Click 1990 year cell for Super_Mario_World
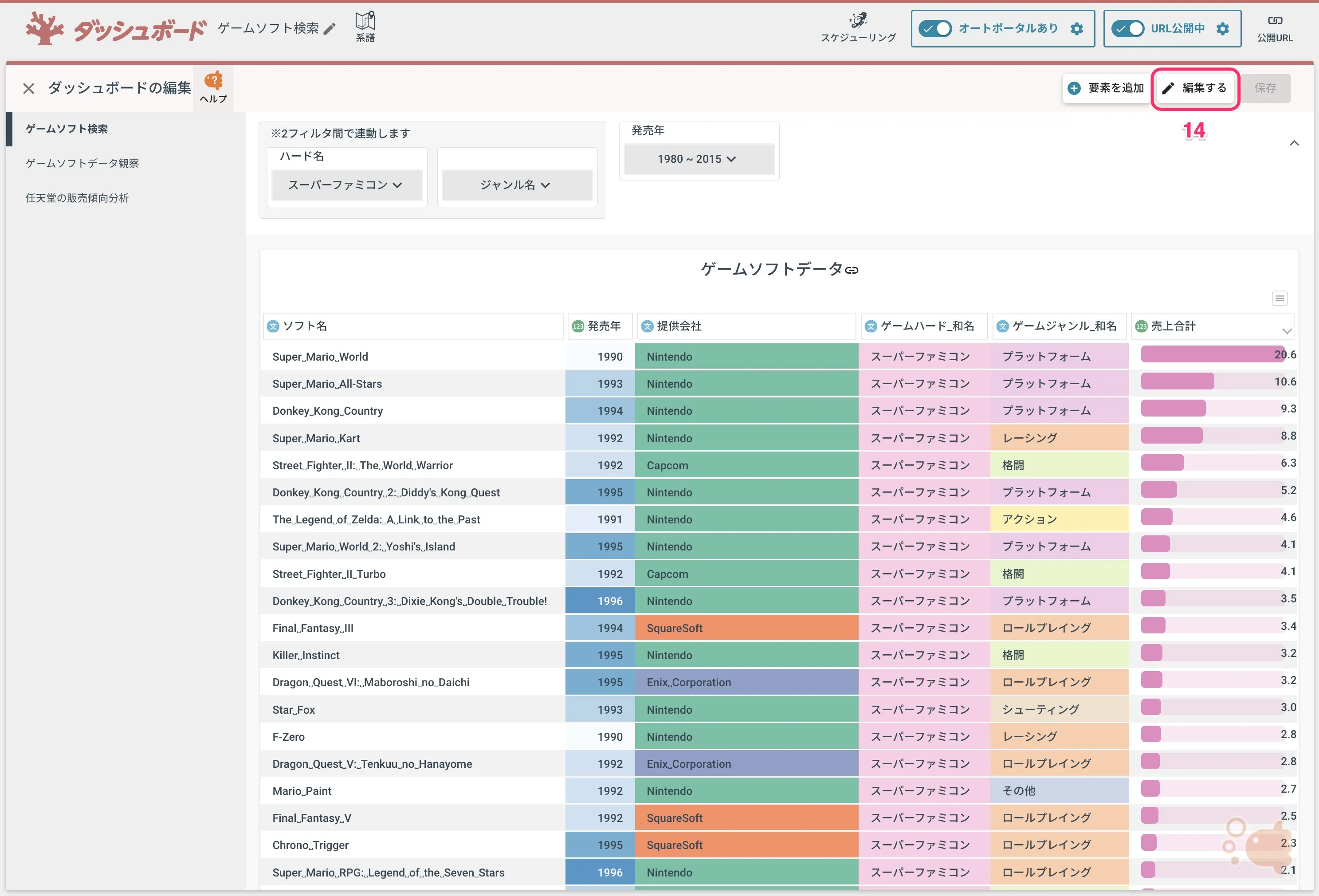Screen dimensions: 1319x896 click(600, 357)
